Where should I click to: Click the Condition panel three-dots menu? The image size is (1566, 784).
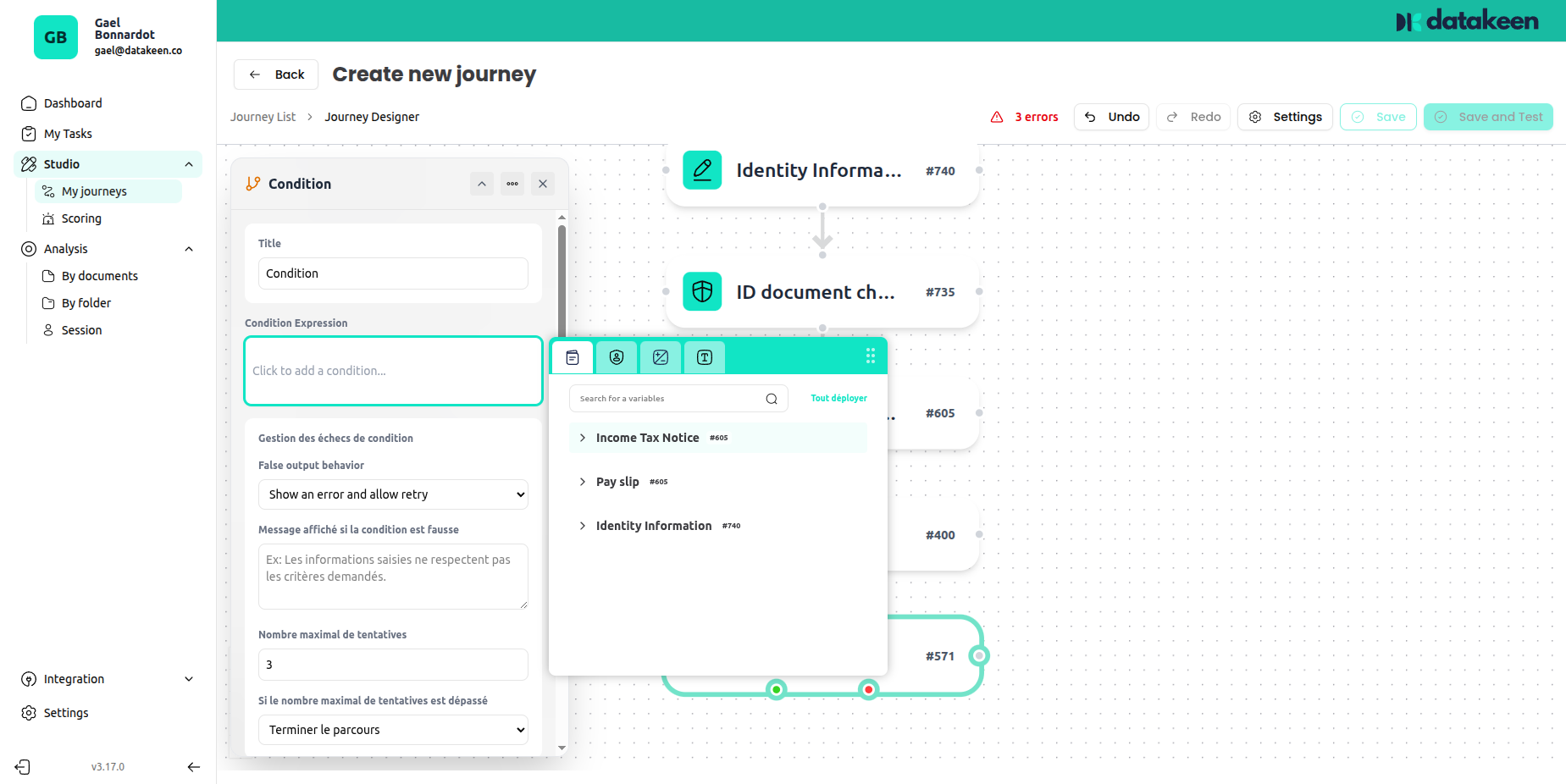tap(512, 184)
